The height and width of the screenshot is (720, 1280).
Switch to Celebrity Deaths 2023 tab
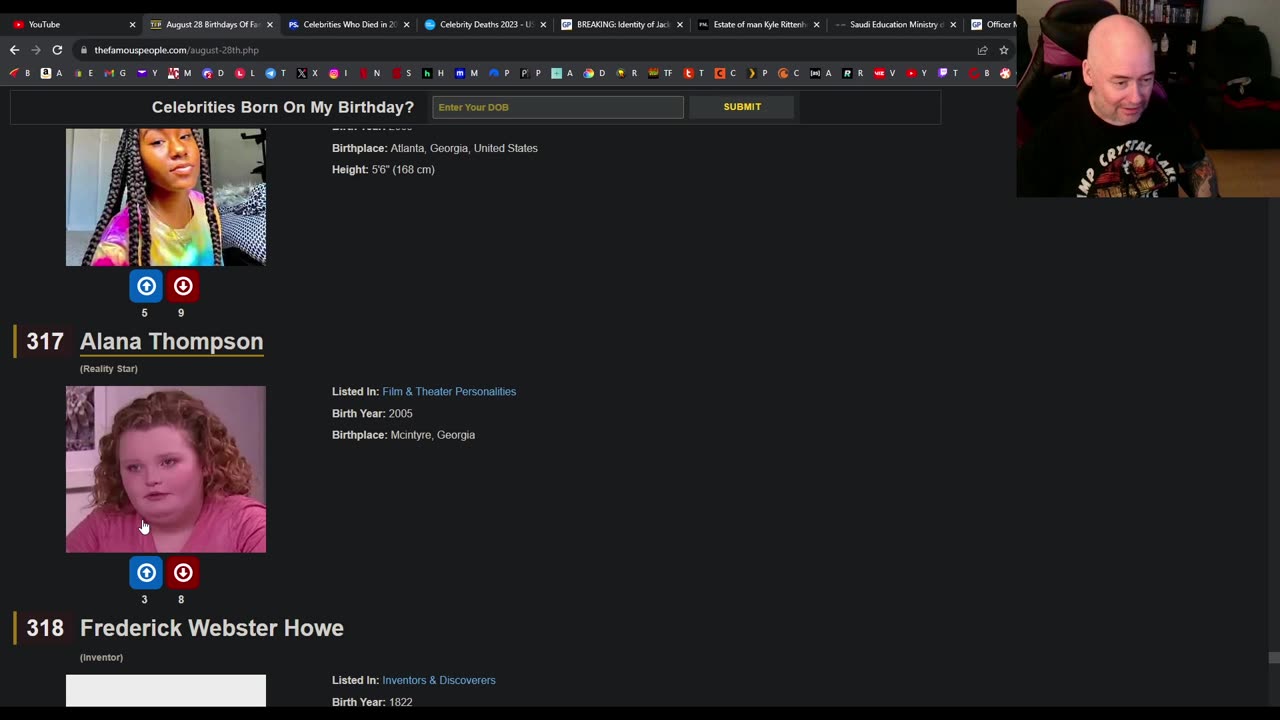click(483, 24)
